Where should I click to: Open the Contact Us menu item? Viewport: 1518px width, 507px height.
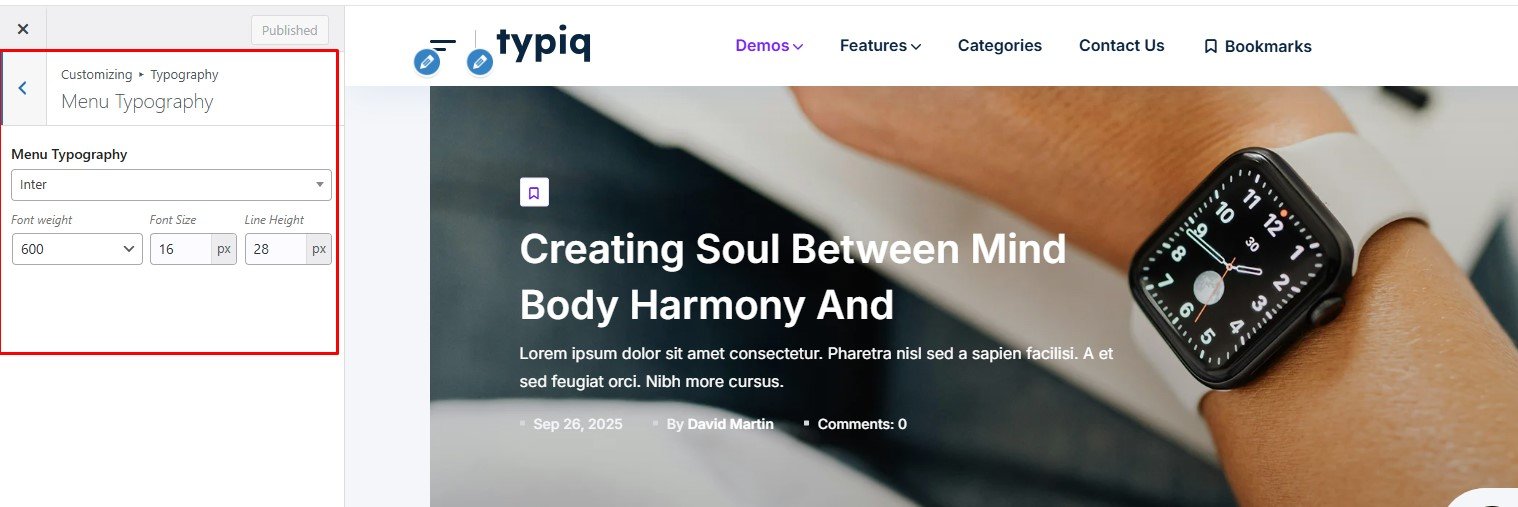tap(1121, 45)
